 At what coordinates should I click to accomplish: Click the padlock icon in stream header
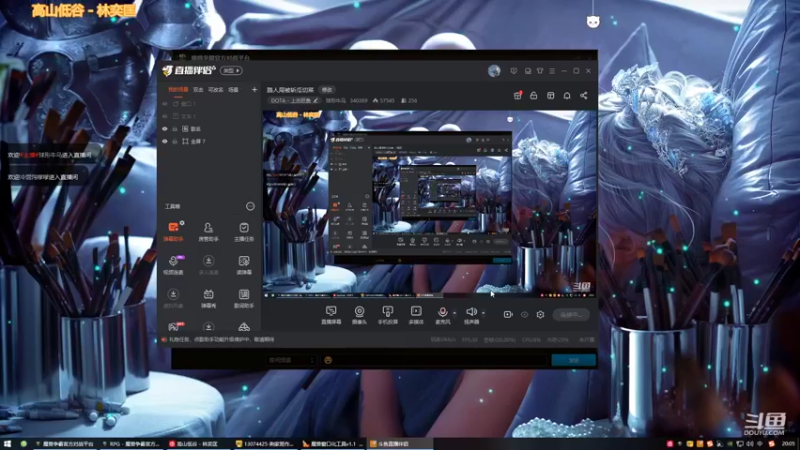534,95
